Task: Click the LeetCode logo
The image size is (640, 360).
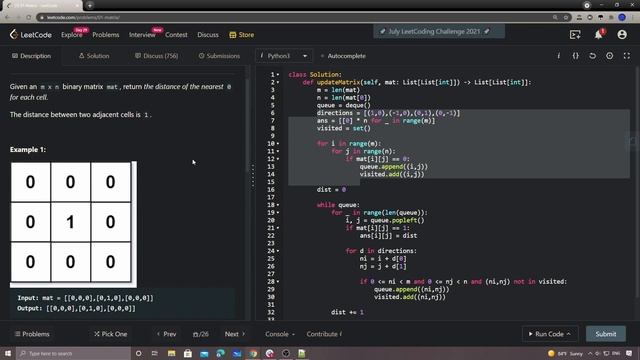Action: pos(31,35)
